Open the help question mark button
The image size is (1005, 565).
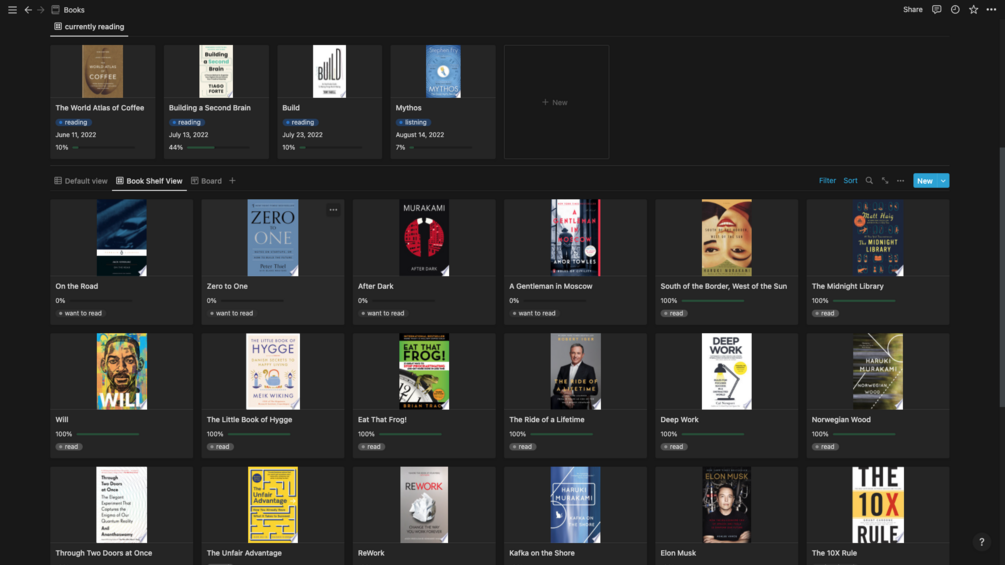click(981, 542)
